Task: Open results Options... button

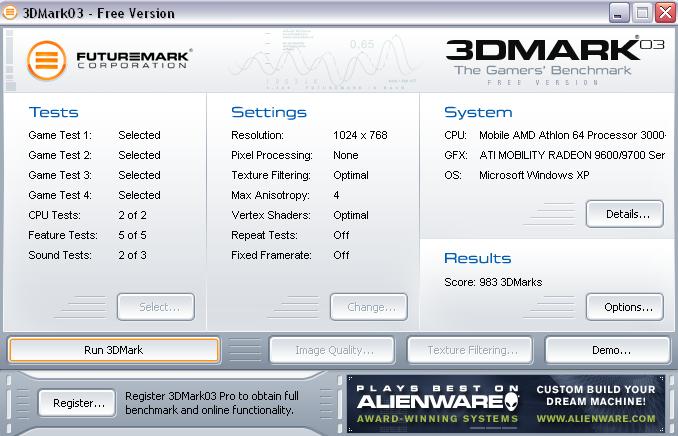Action: [625, 307]
